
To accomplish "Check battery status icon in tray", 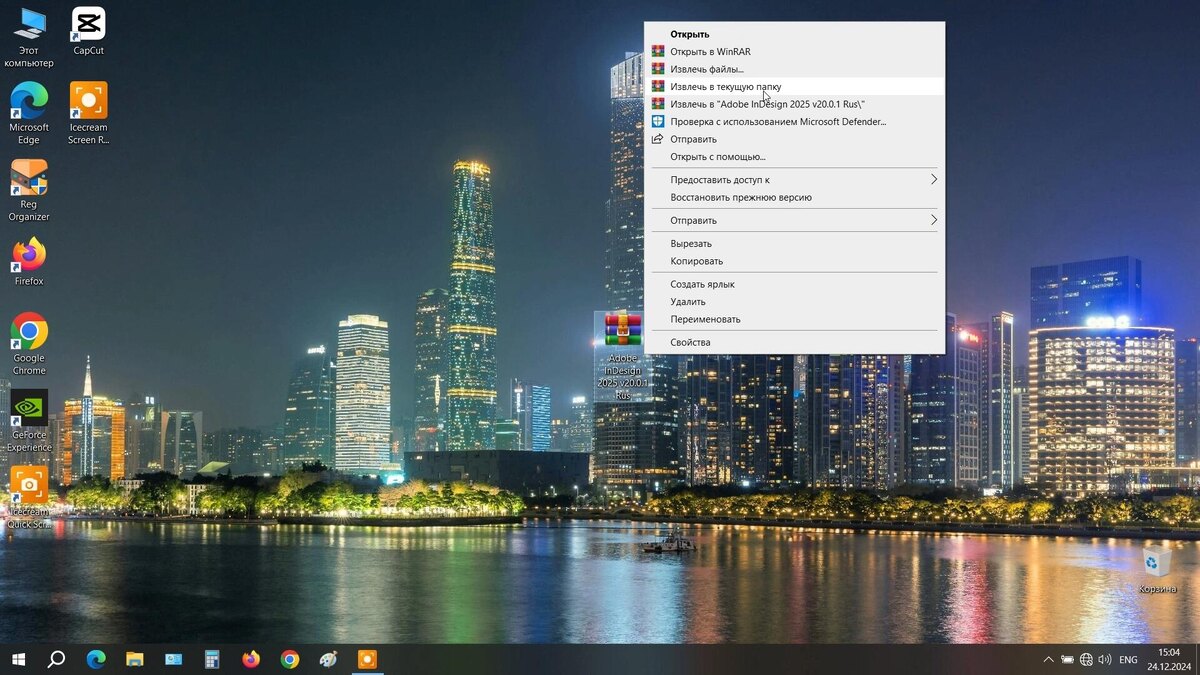I will 1067,660.
